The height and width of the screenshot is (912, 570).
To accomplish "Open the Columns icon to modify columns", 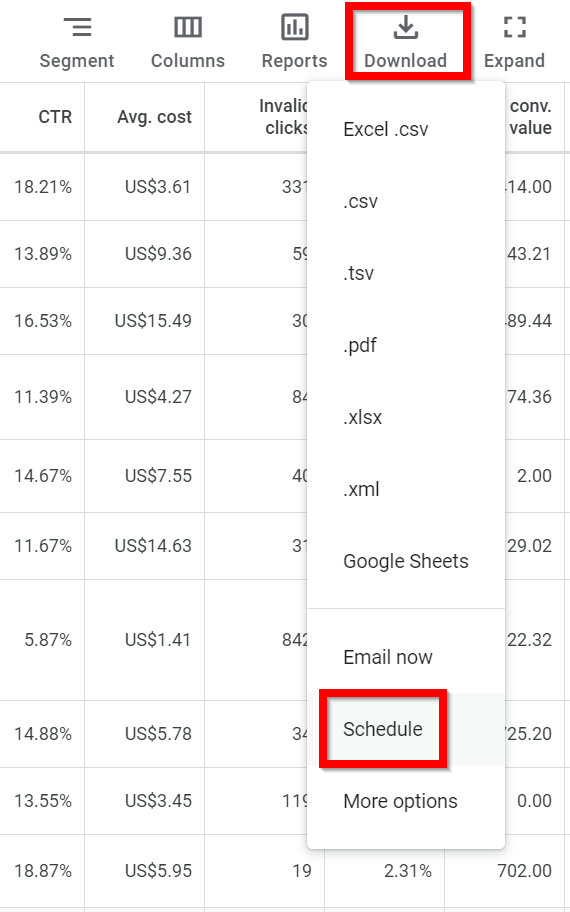I will click(x=188, y=27).
